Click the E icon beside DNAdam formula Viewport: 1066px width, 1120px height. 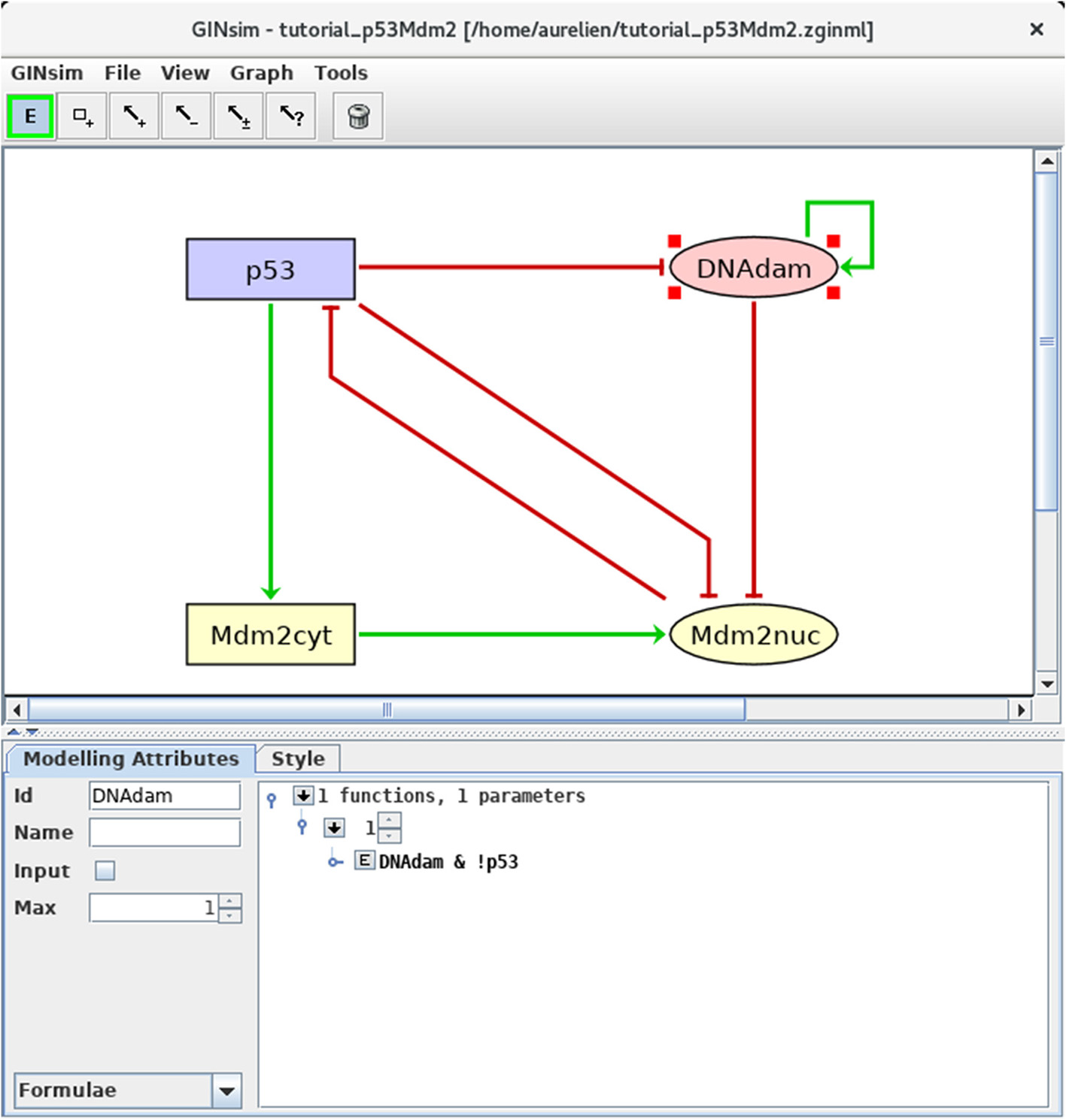pyautogui.click(x=364, y=860)
